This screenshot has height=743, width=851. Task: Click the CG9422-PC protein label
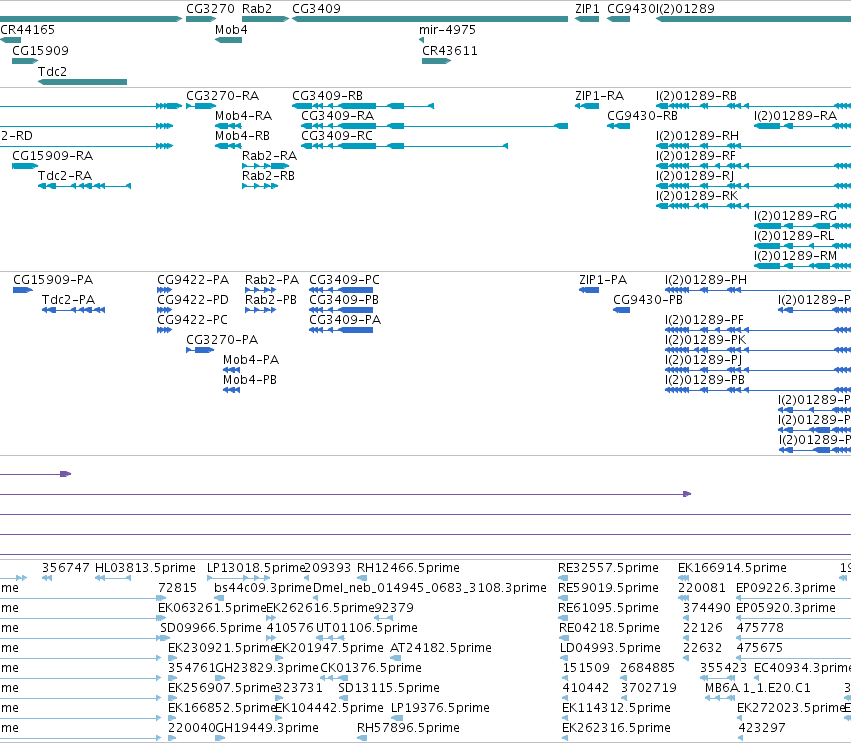(x=193, y=320)
